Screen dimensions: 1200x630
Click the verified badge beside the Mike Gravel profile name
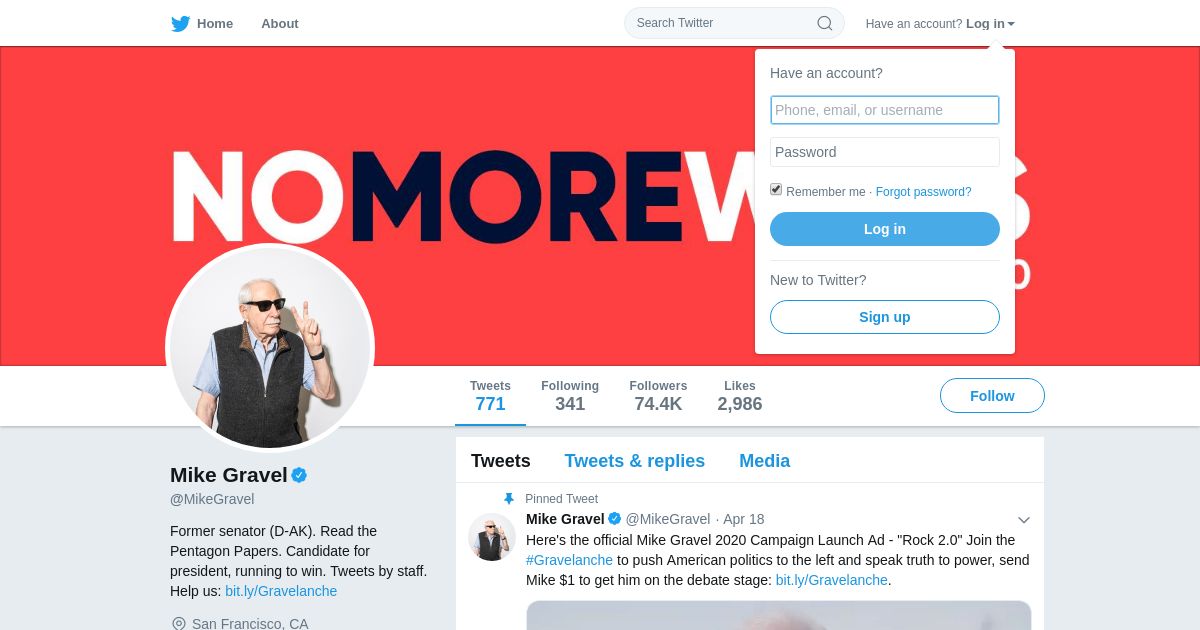[x=299, y=475]
